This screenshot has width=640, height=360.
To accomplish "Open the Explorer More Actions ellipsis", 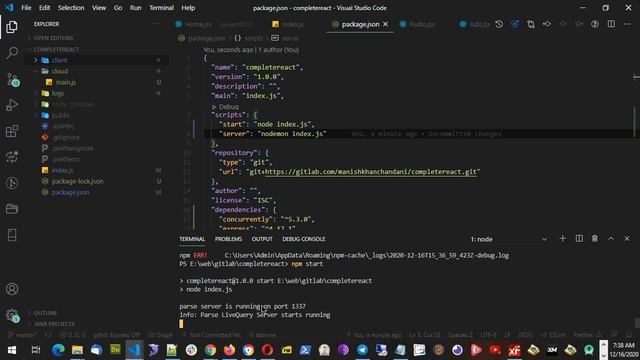I will (156, 24).
